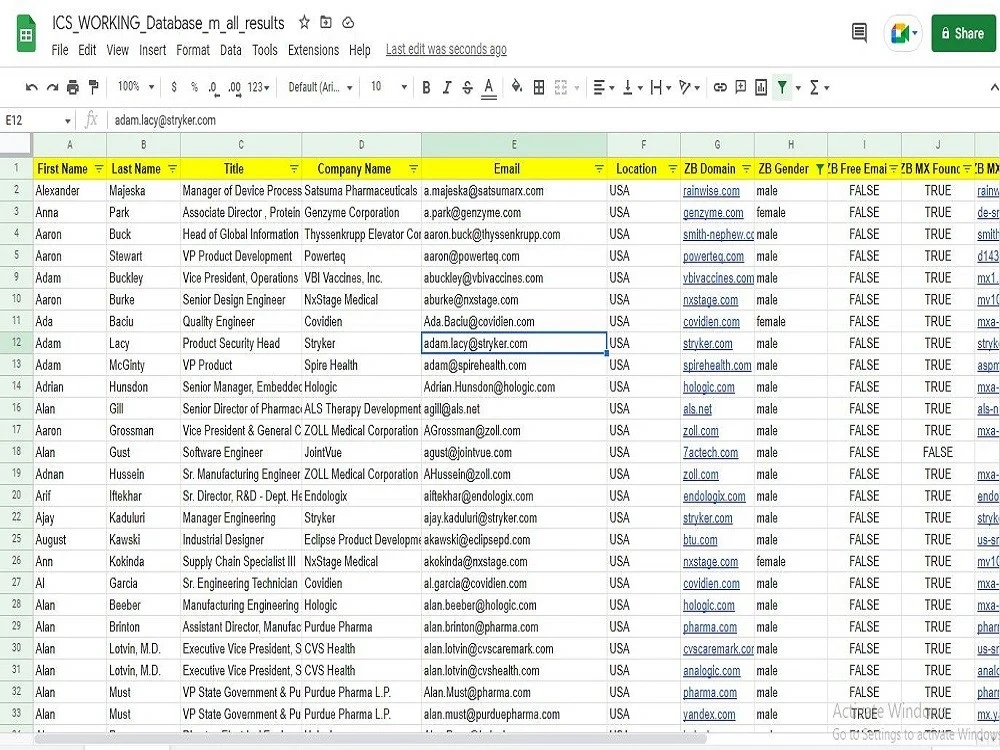This screenshot has width=1000, height=750.
Task: Open the File menu
Action: 60,50
